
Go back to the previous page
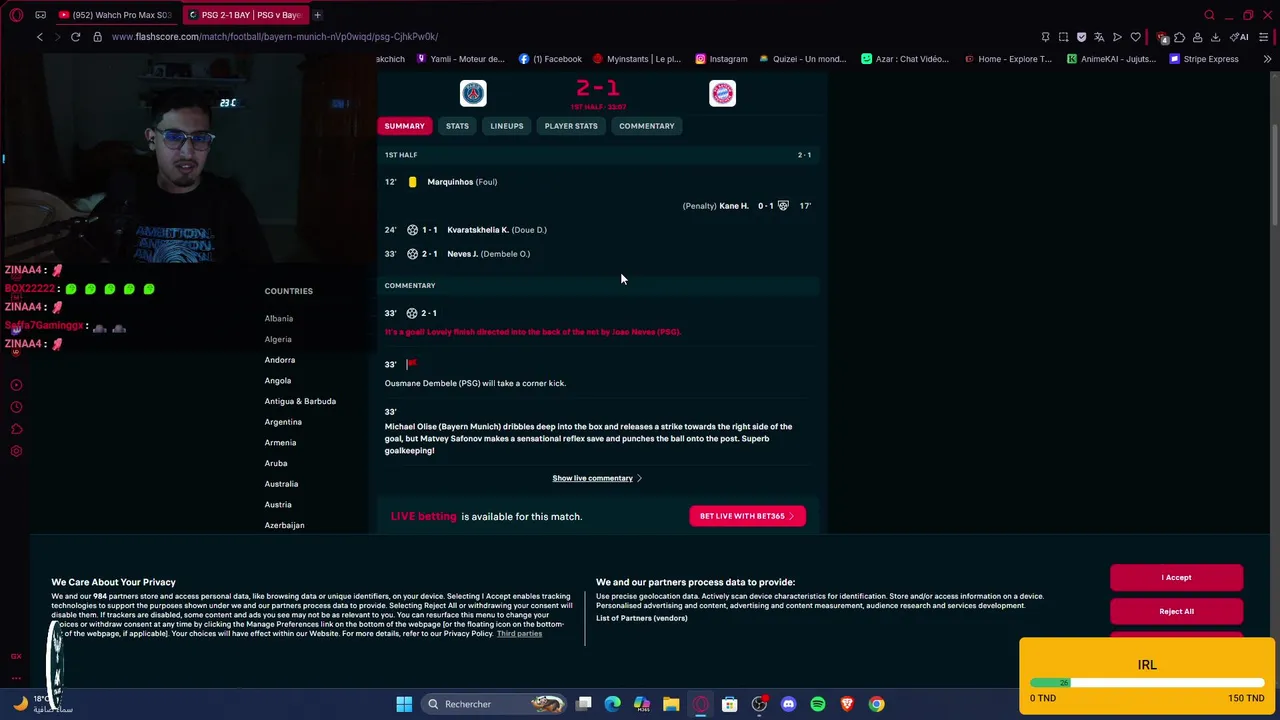(x=40, y=37)
